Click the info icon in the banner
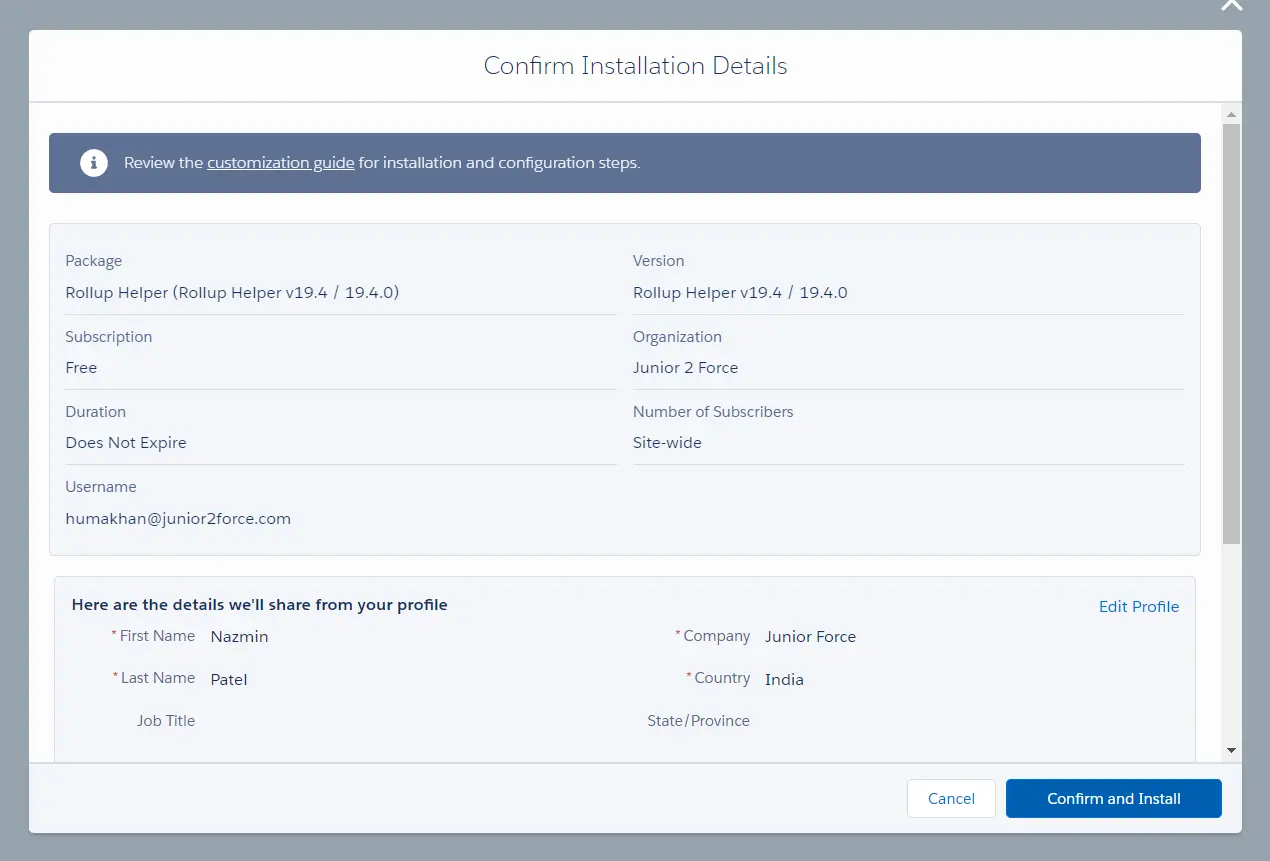The width and height of the screenshot is (1270, 861). 94,163
